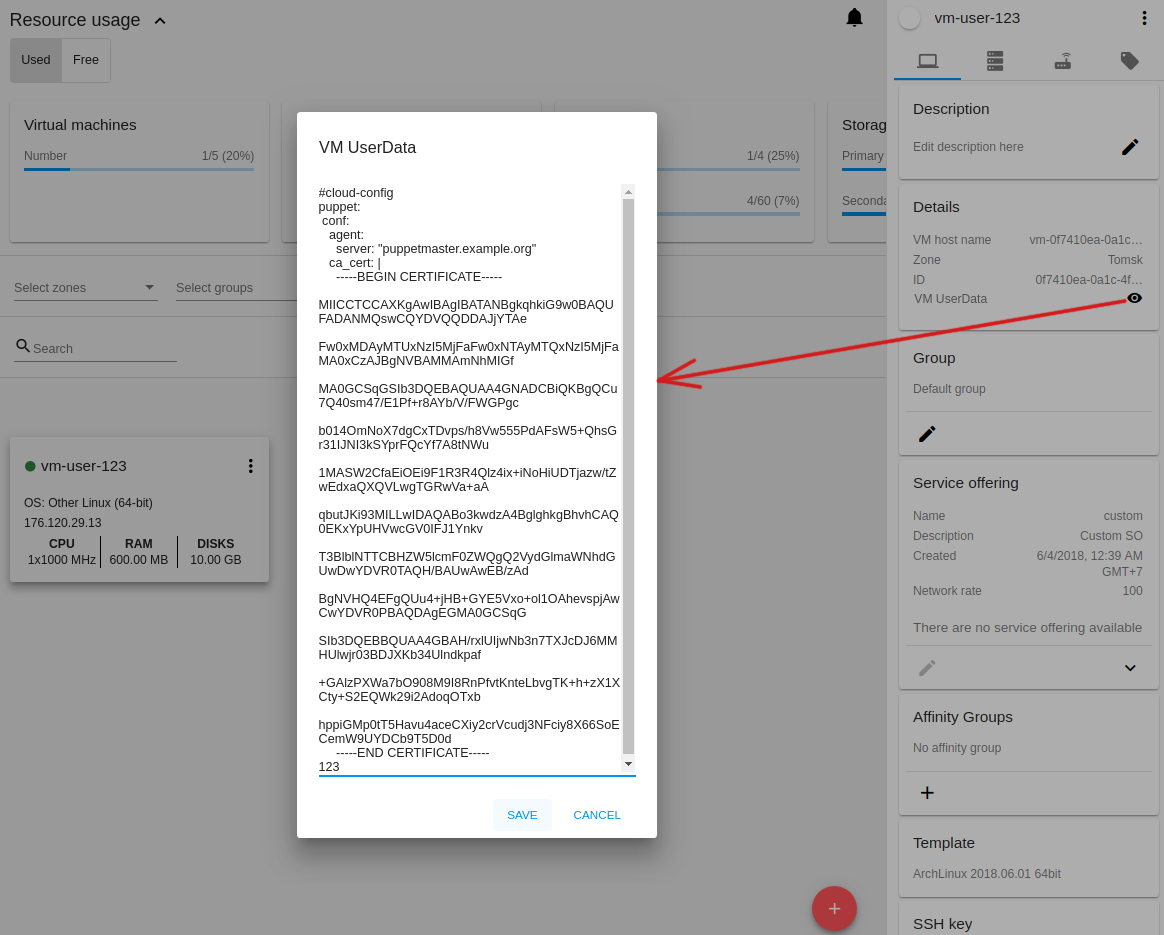Open the storage tab in the sidebar
The image size is (1164, 935).
[x=994, y=61]
